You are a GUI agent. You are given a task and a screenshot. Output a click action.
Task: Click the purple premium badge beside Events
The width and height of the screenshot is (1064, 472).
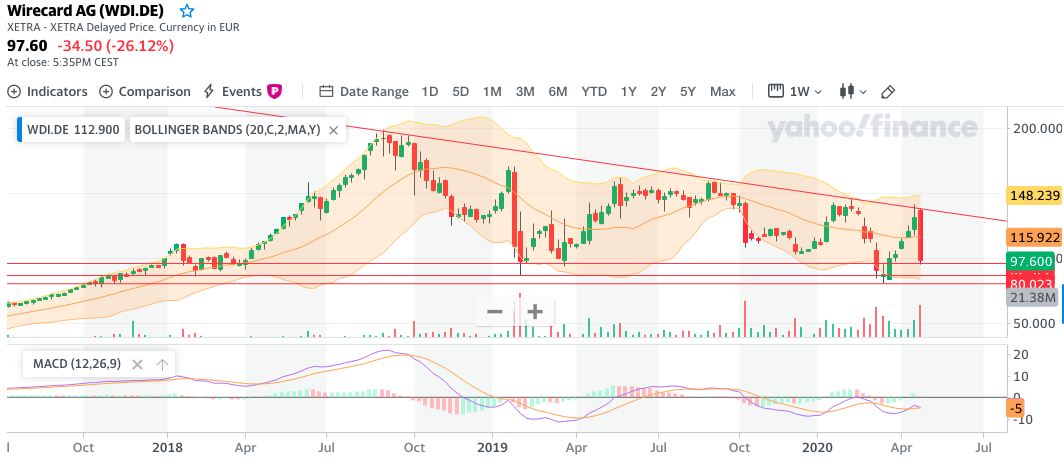(274, 91)
